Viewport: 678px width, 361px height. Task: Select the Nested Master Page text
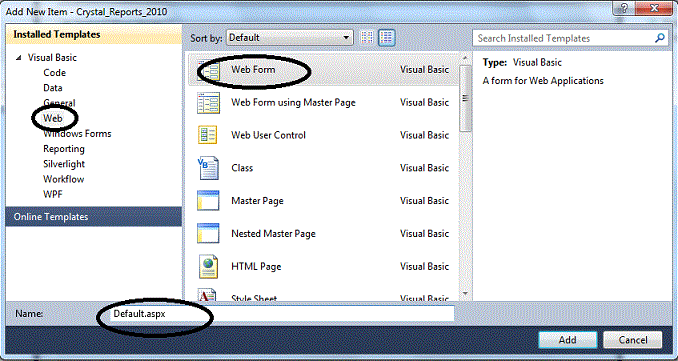273,233
